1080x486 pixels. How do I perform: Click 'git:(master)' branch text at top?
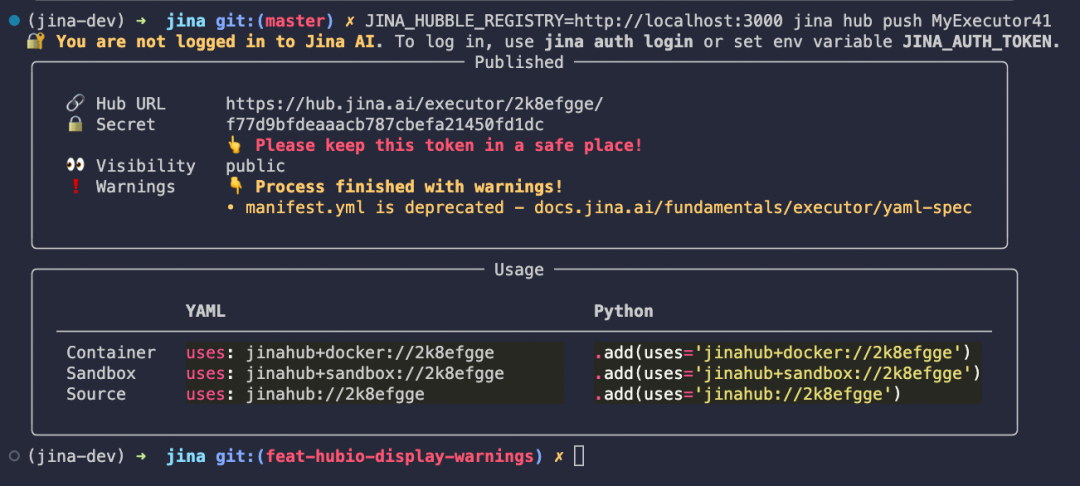pyautogui.click(x=275, y=21)
